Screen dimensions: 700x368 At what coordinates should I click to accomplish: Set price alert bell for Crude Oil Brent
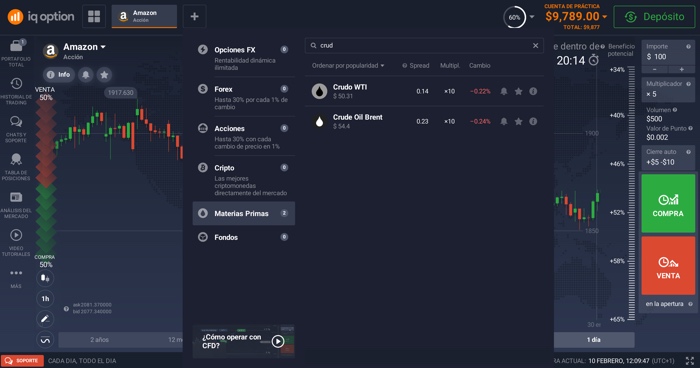tap(504, 121)
